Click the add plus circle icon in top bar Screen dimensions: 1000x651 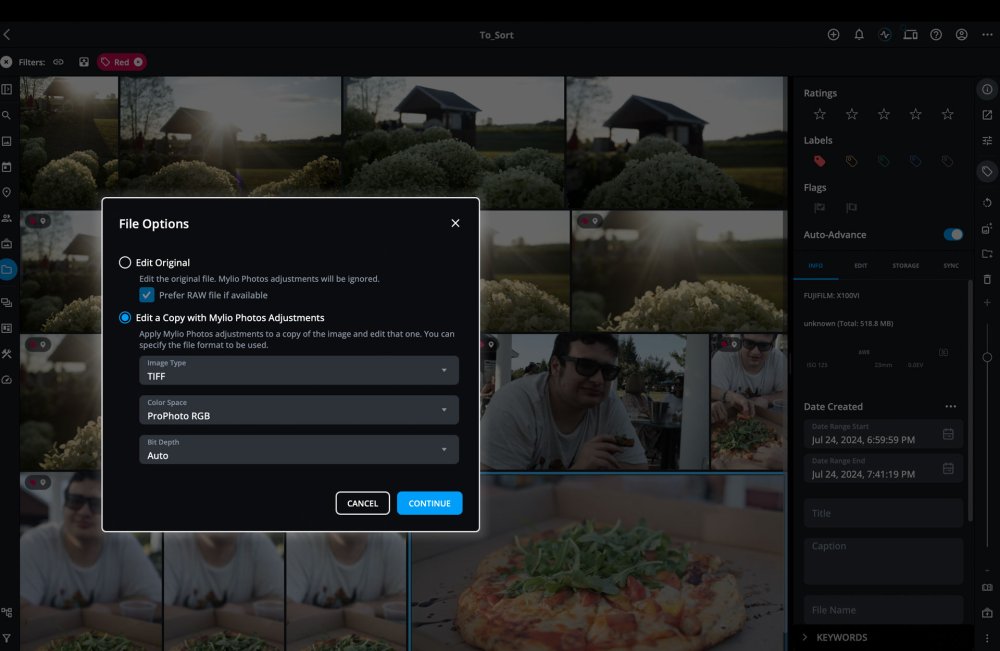(833, 34)
